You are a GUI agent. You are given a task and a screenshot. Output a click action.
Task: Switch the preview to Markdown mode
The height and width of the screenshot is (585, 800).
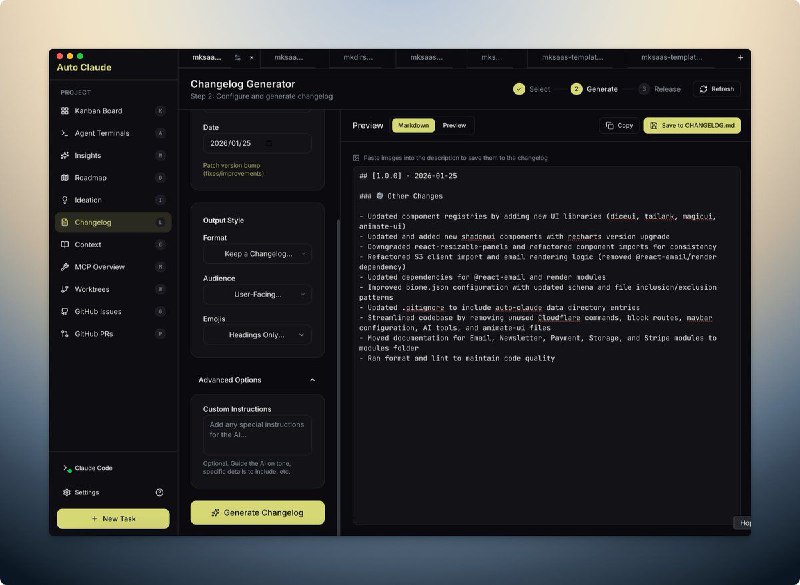coord(413,126)
